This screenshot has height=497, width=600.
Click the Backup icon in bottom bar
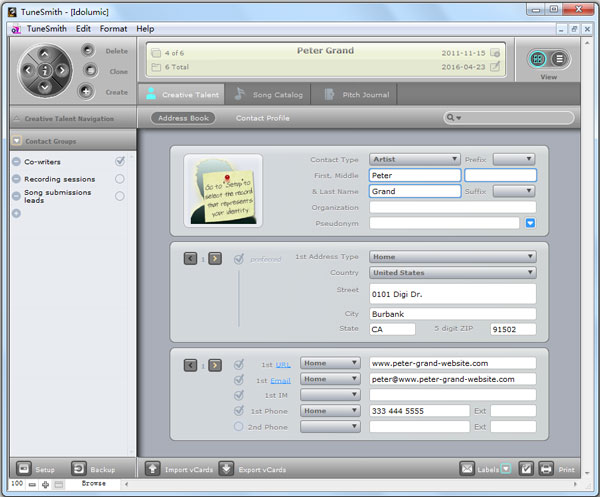(78, 468)
